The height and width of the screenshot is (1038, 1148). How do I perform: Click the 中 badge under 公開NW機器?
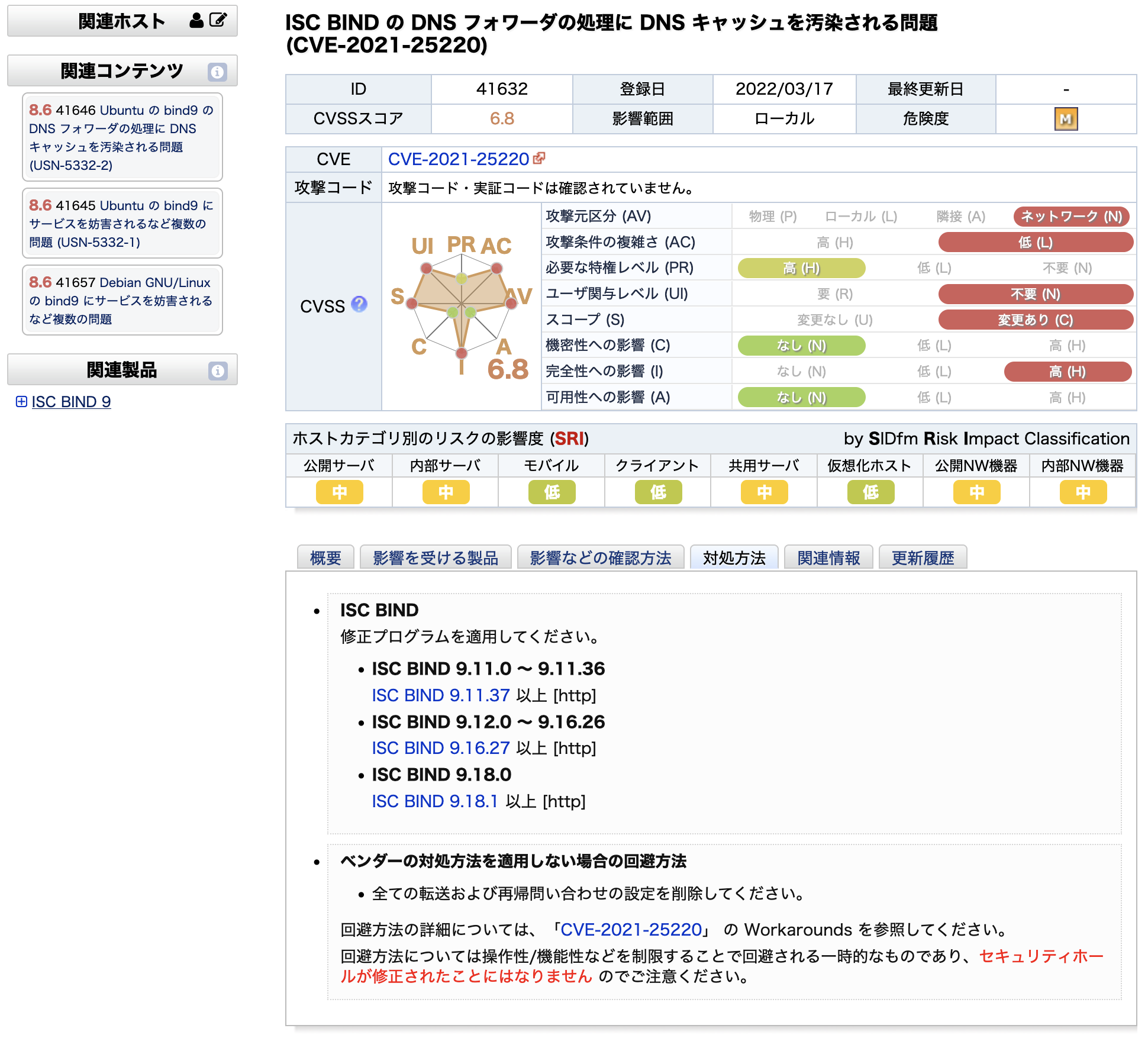point(976,492)
